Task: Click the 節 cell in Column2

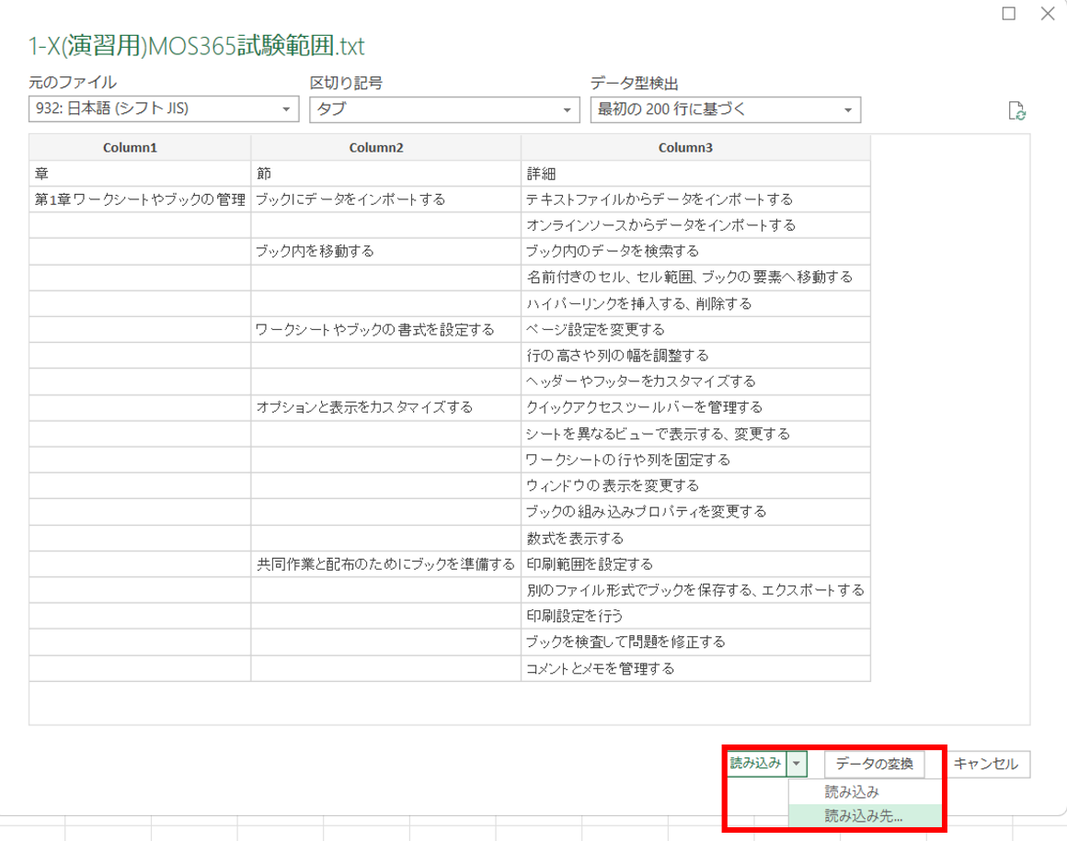Action: tap(386, 174)
